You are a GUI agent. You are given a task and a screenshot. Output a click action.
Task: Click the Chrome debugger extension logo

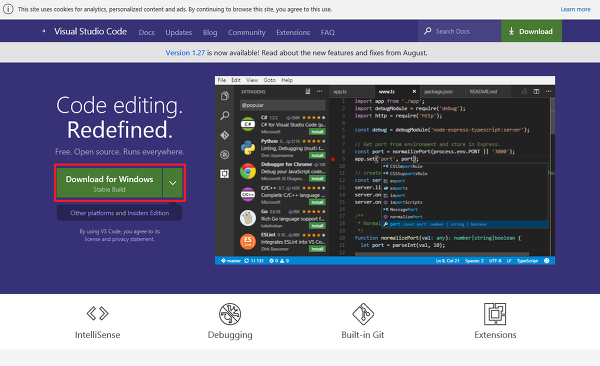pos(248,171)
